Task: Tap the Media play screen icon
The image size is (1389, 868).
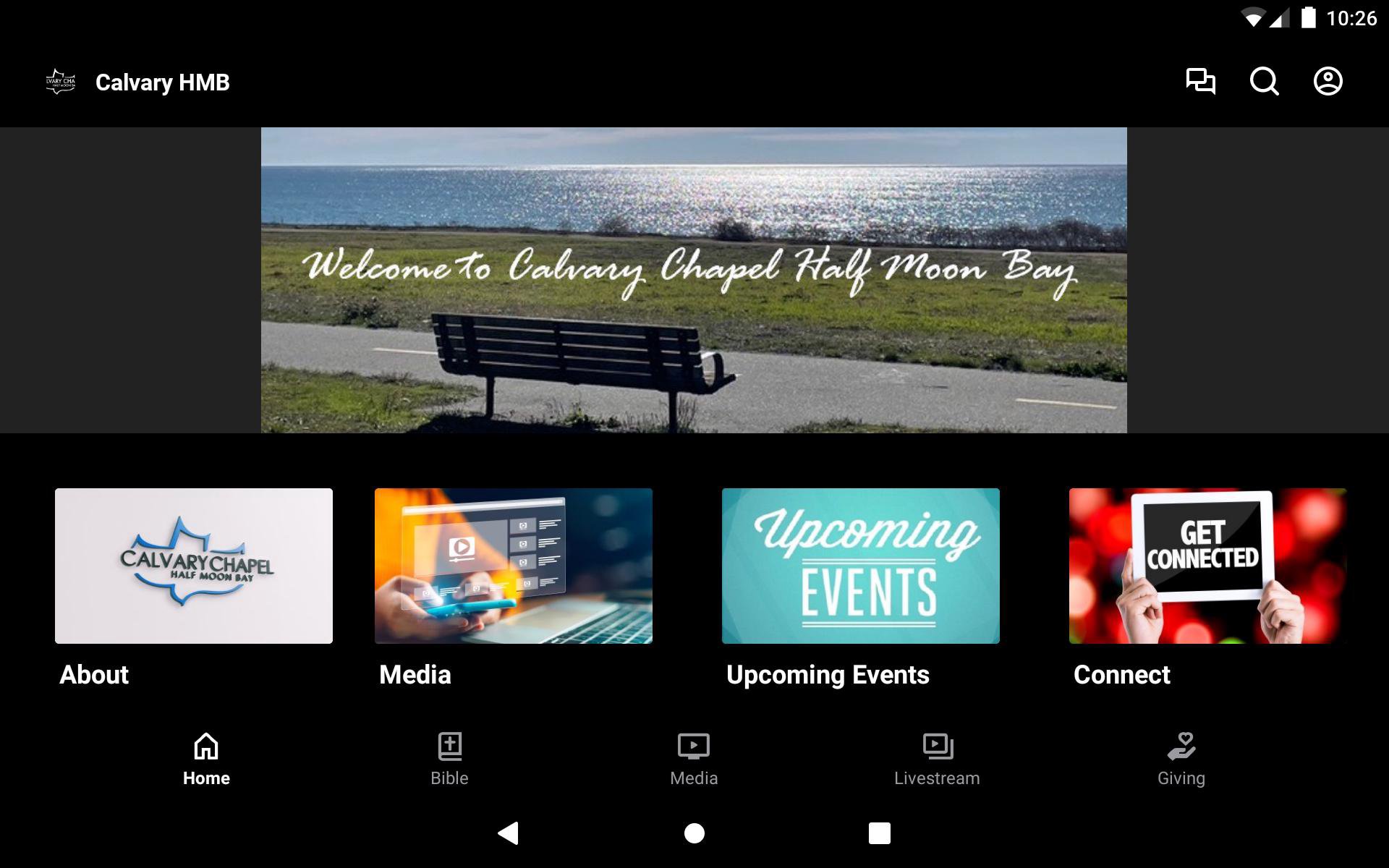Action: [x=694, y=746]
